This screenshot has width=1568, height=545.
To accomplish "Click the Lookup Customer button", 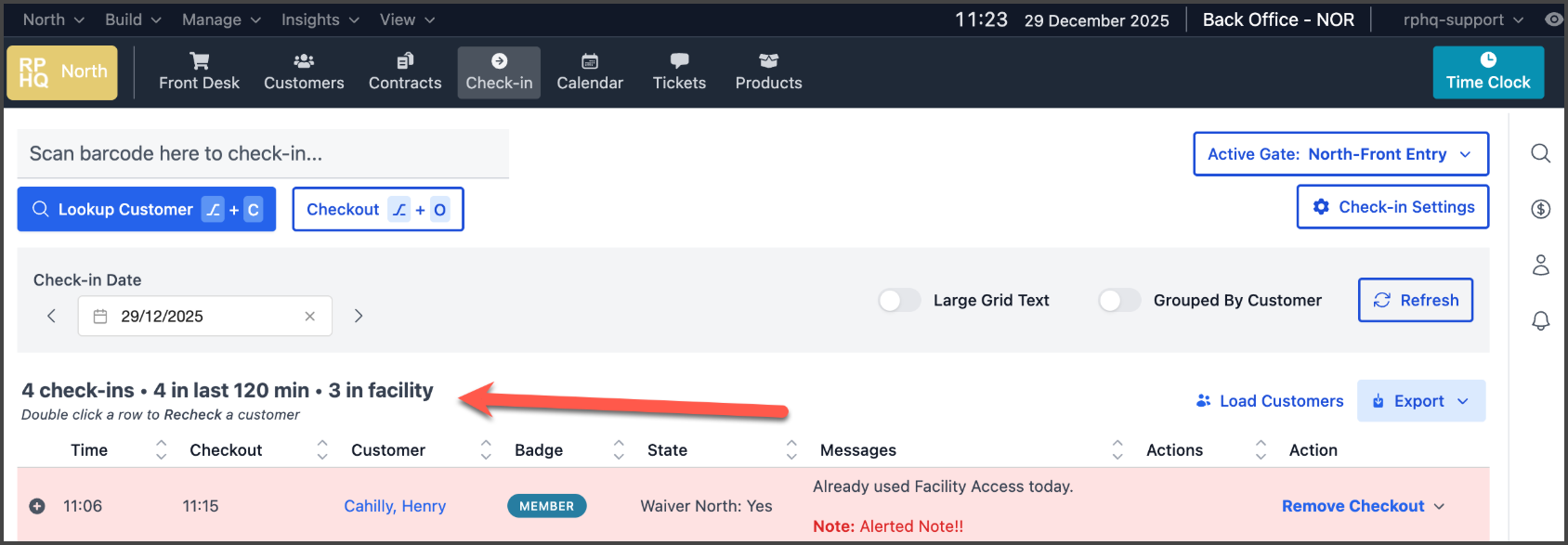I will coord(147,210).
